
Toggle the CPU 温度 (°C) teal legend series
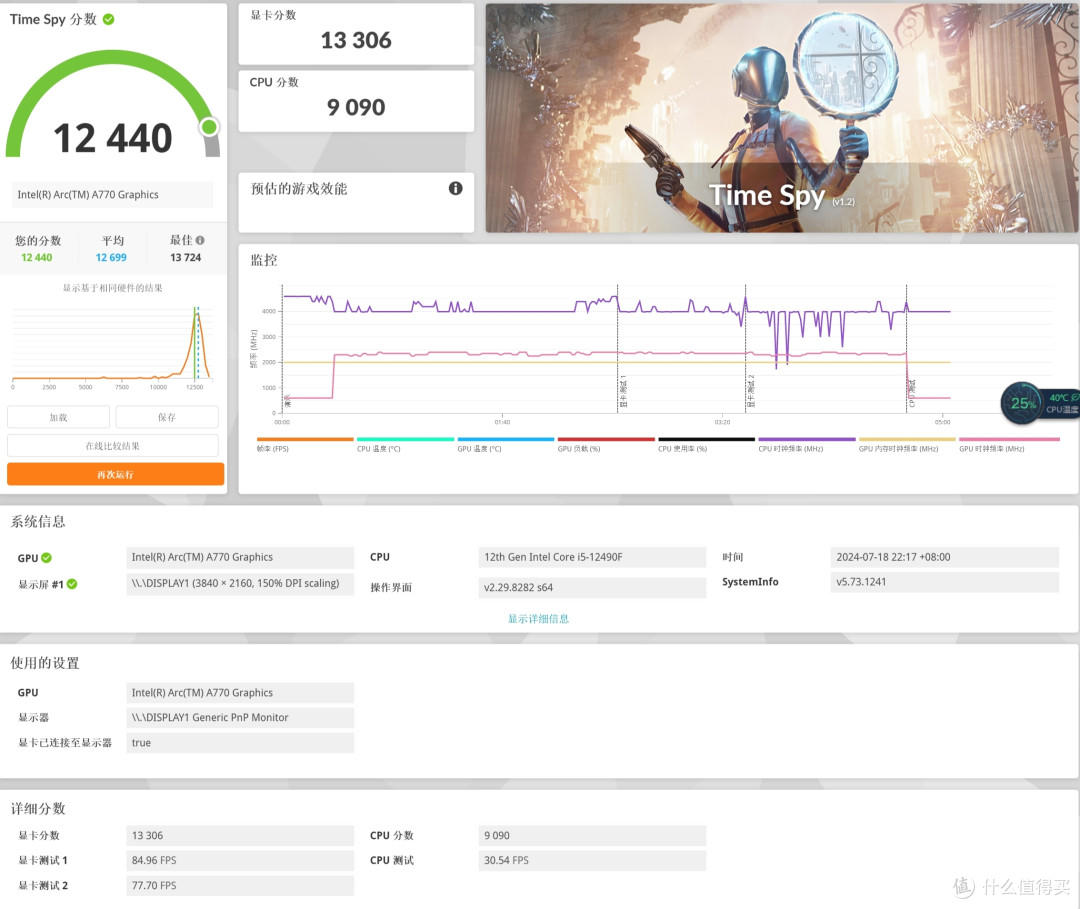(405, 445)
